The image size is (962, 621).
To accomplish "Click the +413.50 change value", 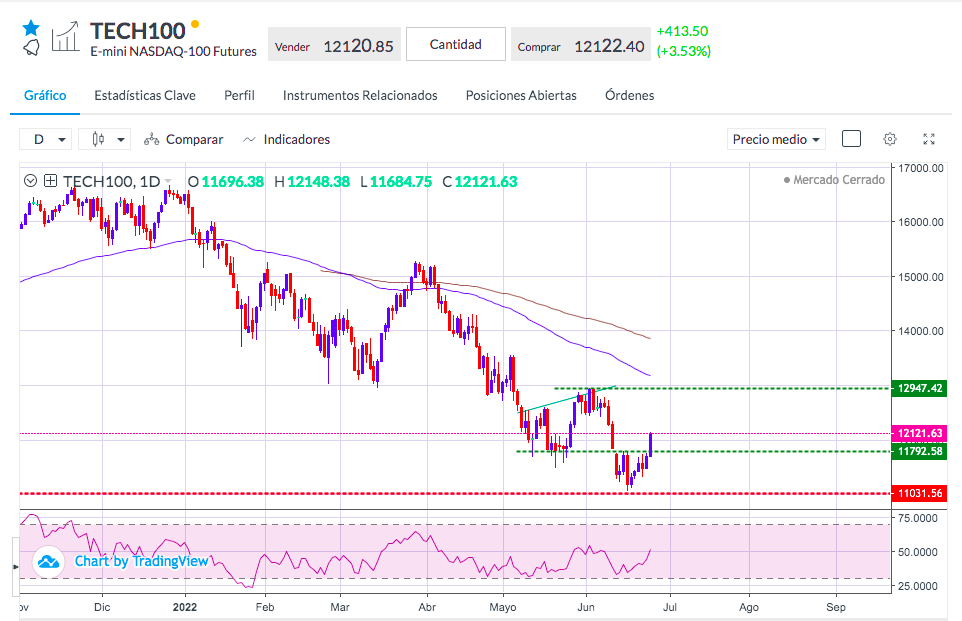I will click(x=682, y=31).
